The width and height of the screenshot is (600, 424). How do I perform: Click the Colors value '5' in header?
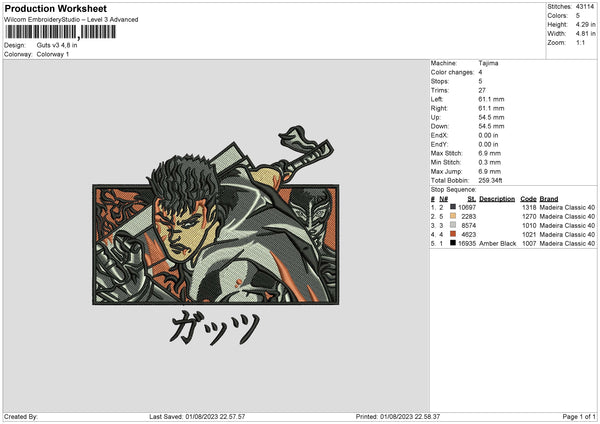(x=578, y=16)
